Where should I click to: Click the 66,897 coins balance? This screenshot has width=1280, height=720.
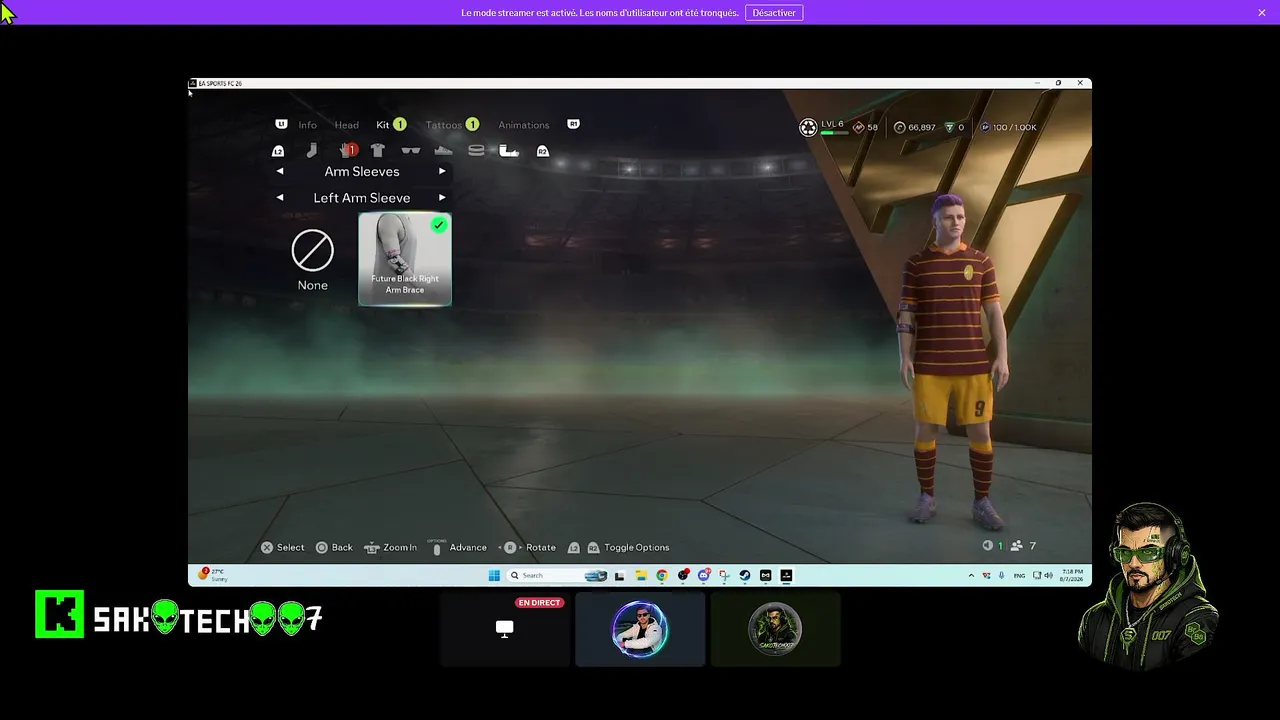click(921, 127)
